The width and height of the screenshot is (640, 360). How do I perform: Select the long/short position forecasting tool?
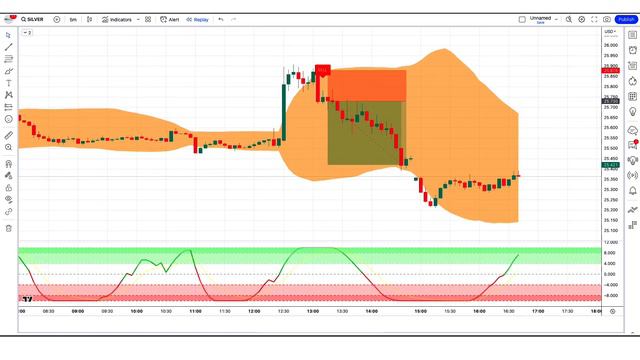[9, 107]
